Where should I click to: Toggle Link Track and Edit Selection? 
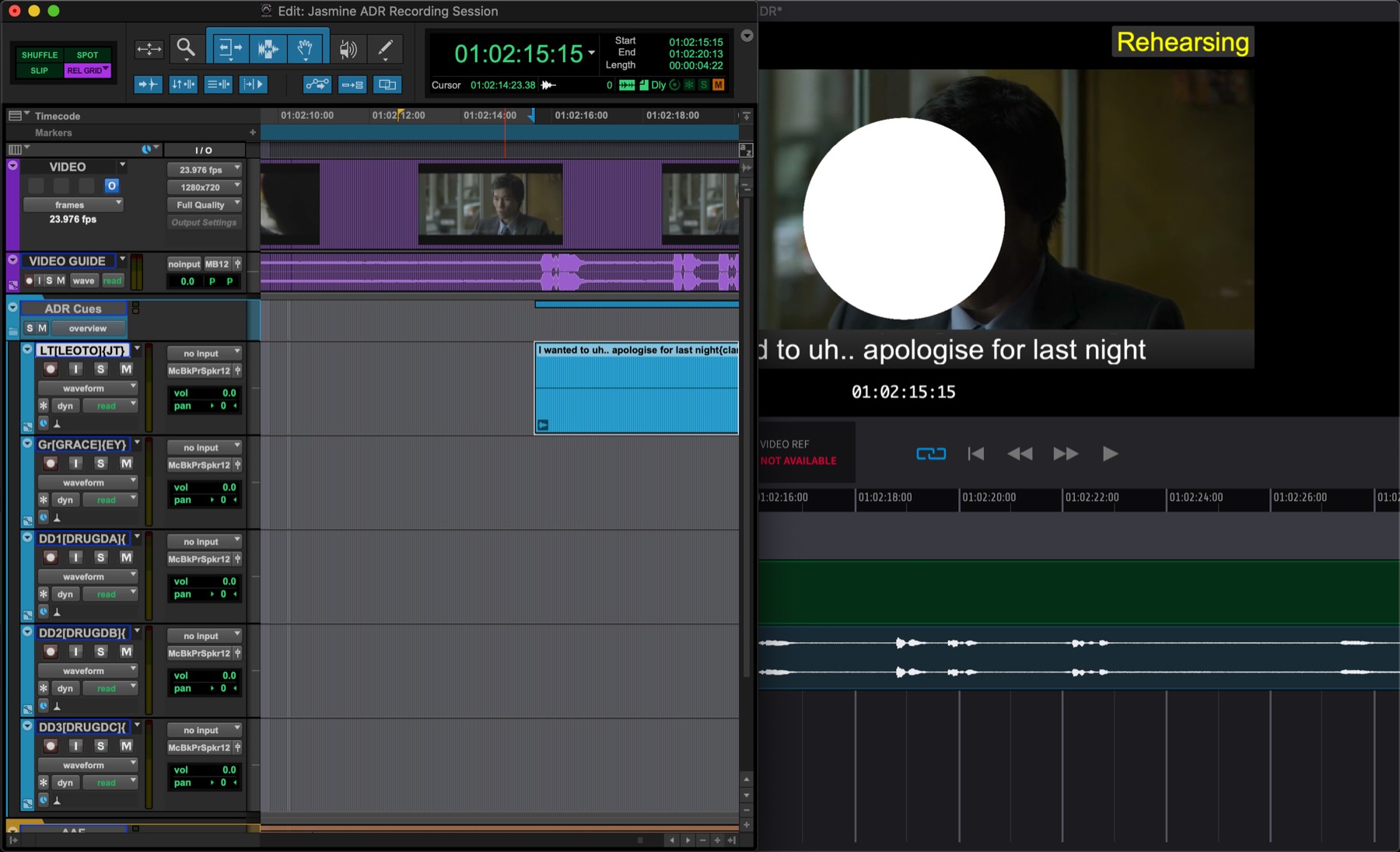219,84
